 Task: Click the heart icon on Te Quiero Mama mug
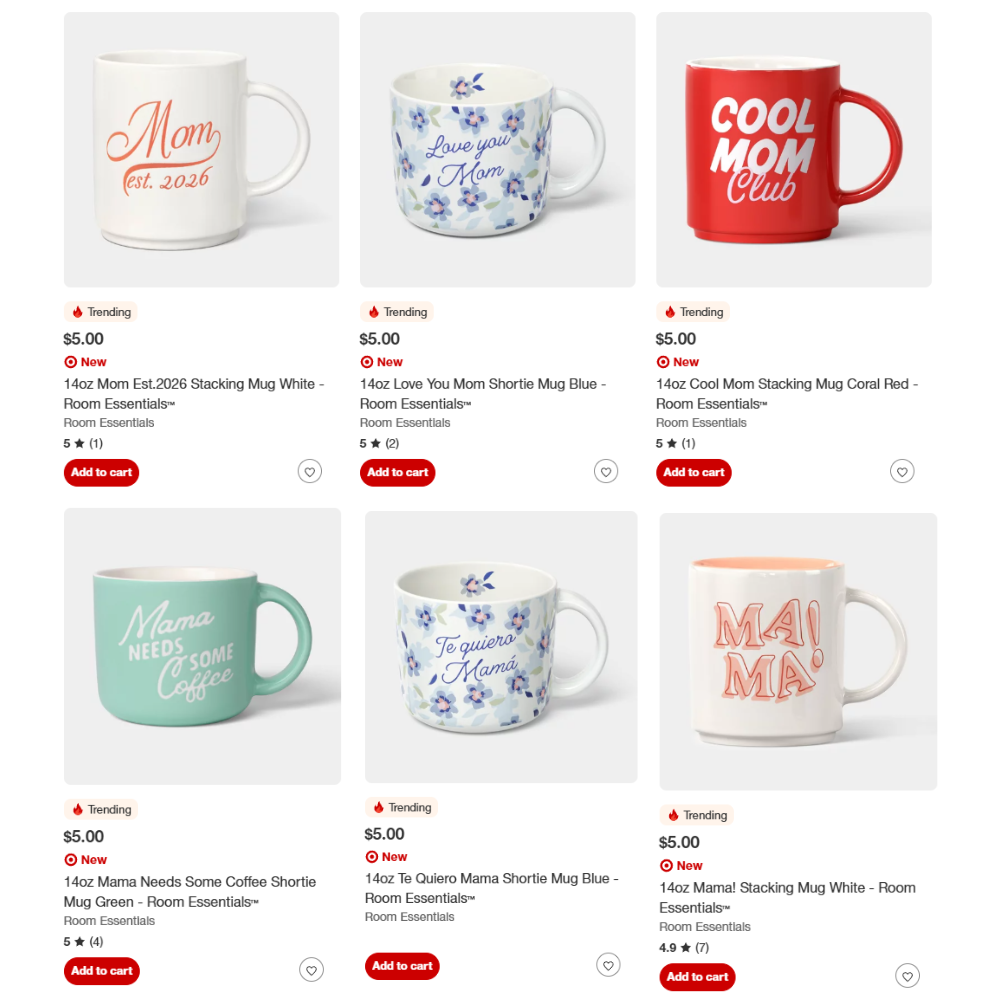pos(608,964)
